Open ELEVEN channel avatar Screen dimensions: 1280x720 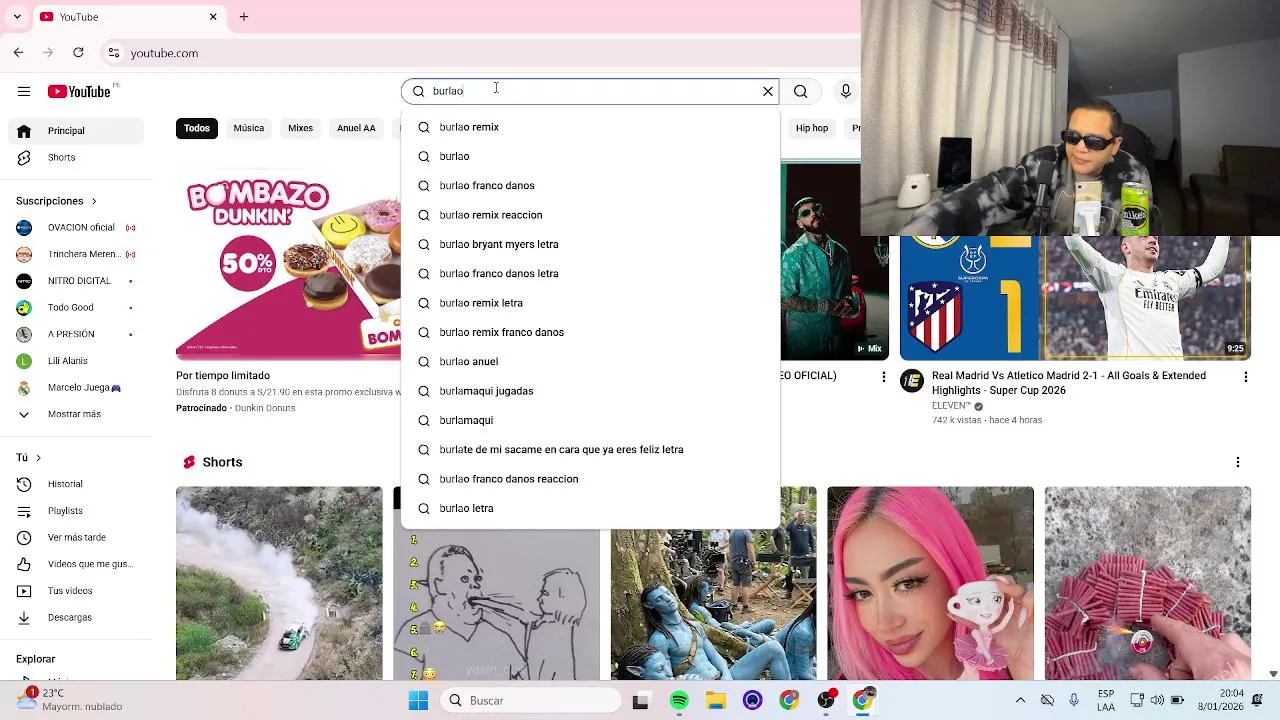tap(912, 381)
